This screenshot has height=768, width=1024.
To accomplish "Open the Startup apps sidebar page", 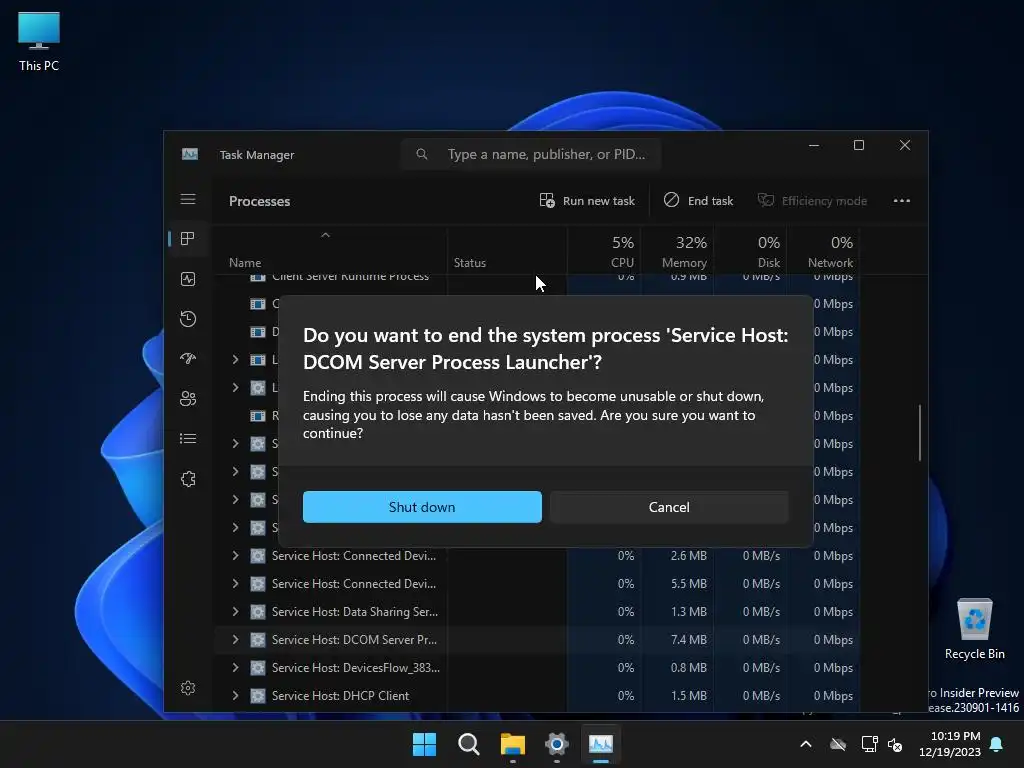I will coord(188,359).
